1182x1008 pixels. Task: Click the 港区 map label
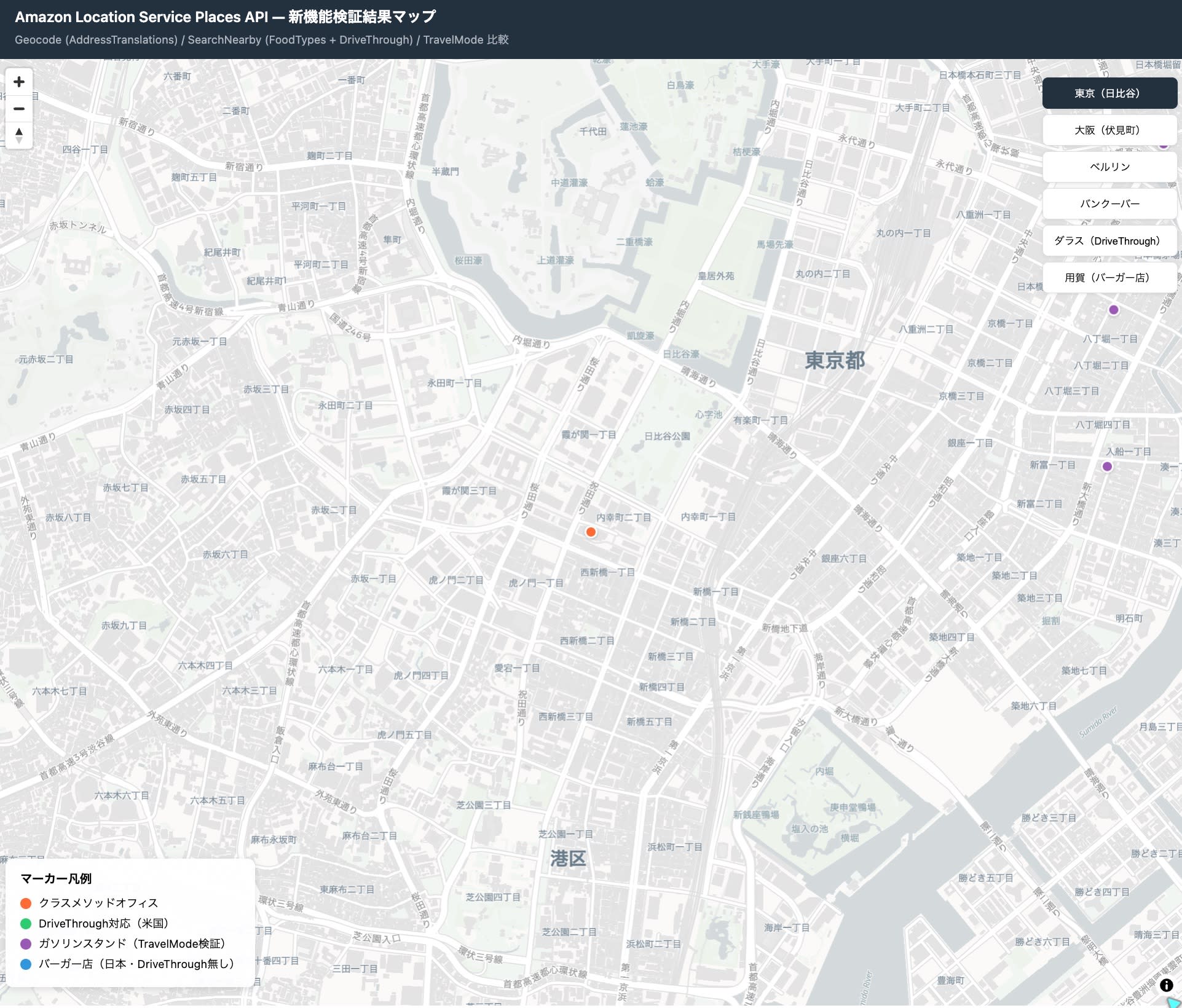click(x=568, y=859)
